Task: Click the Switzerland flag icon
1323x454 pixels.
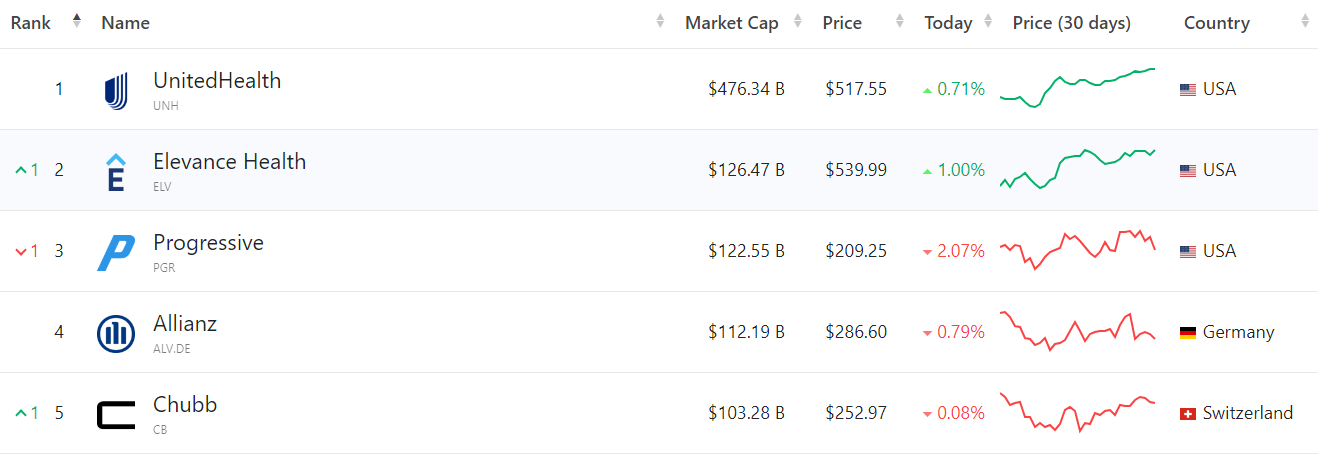Action: (1188, 414)
